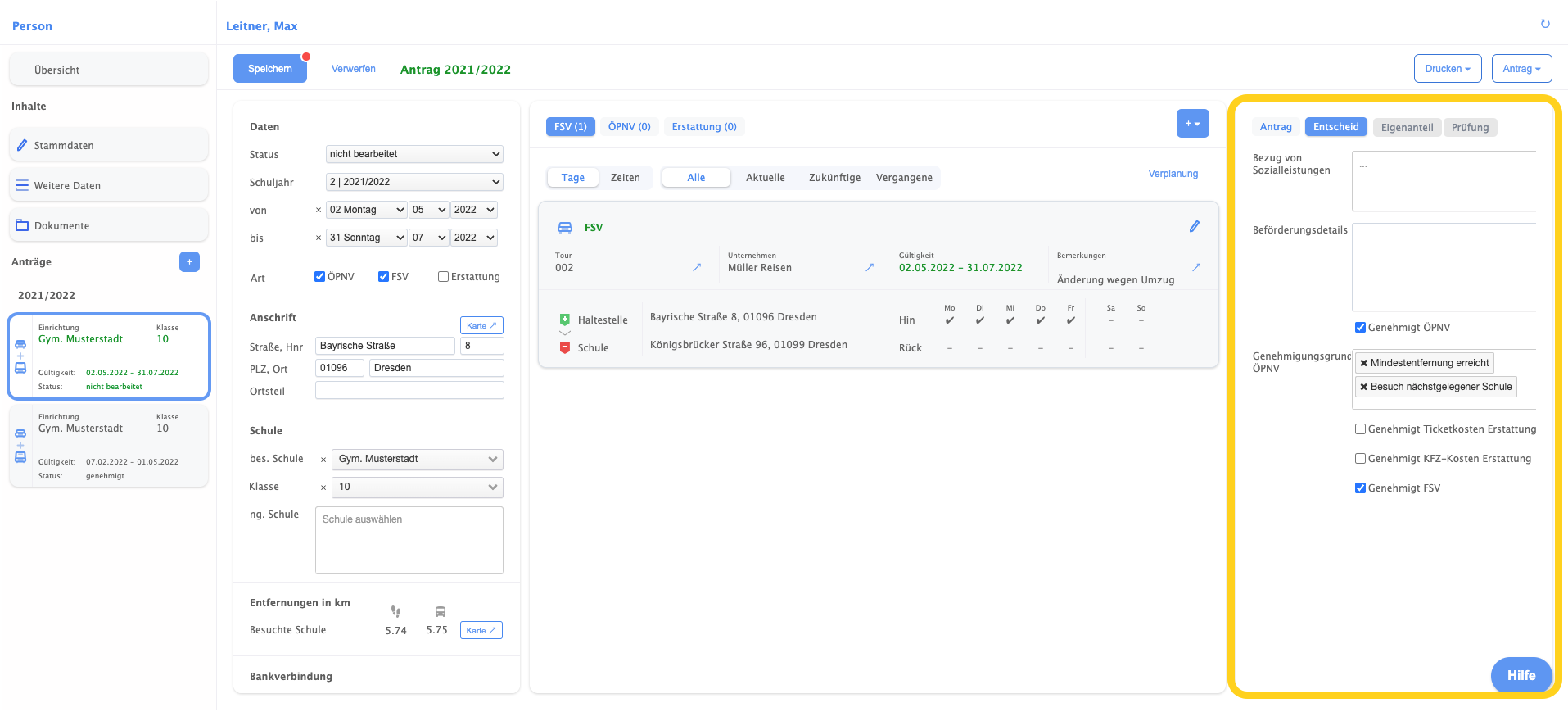Expand the Klasse dropdown

pos(417,487)
